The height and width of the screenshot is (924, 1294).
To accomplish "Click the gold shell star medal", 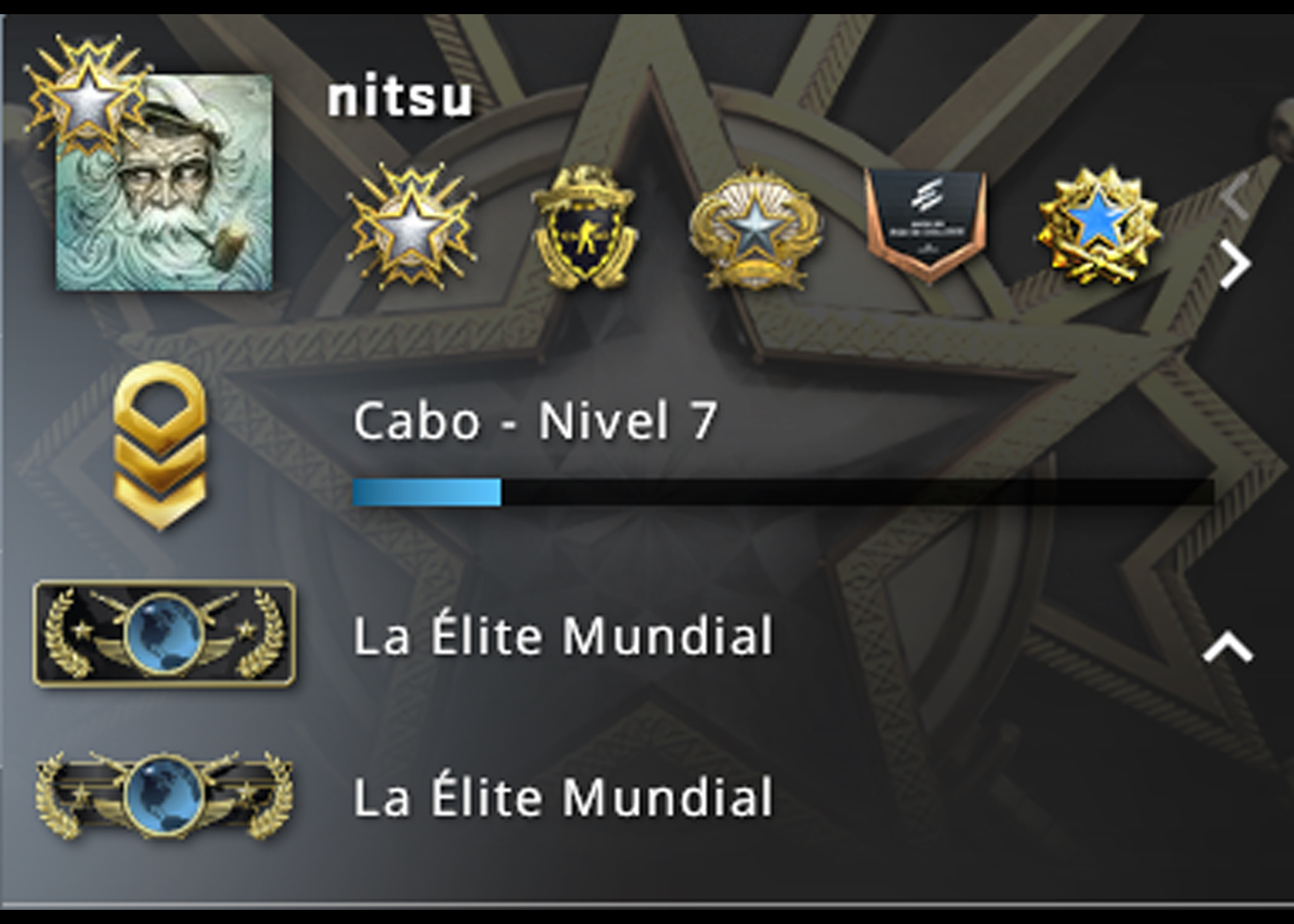I will [x=755, y=228].
